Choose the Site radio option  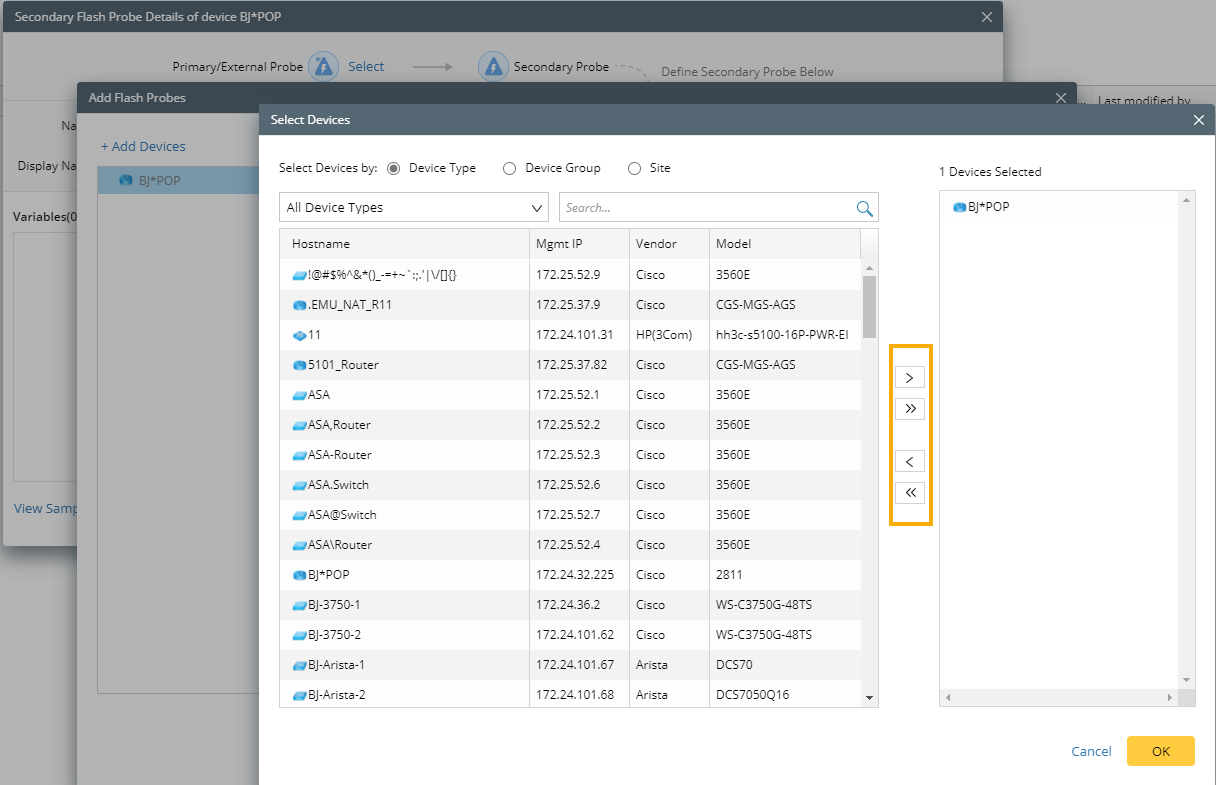634,169
